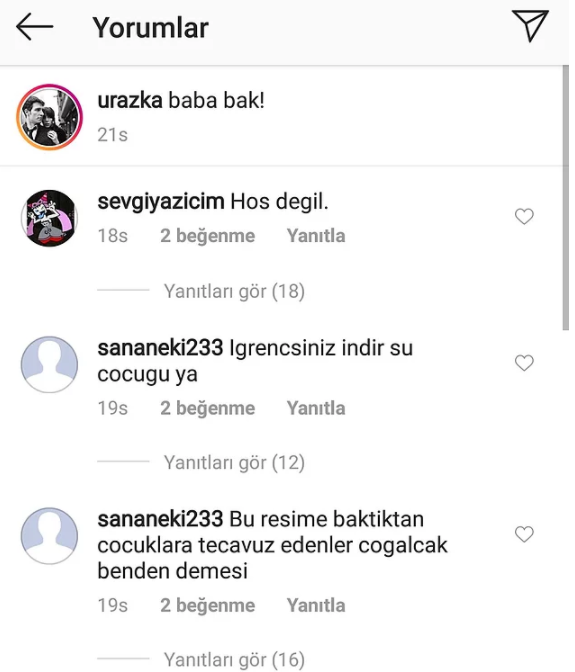575x672 pixels.
Task: View '2 beğenme' on 'Igrencsiniz' comment
Action: (x=207, y=408)
